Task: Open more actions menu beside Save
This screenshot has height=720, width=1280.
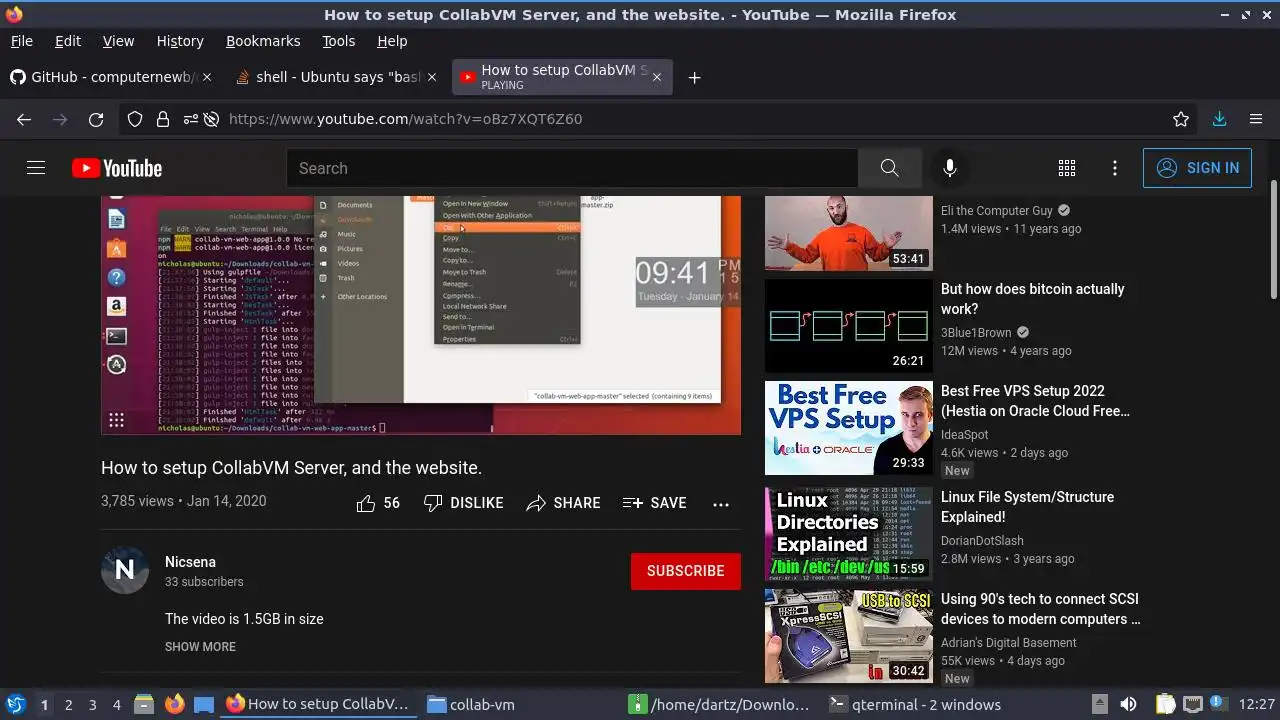Action: [721, 504]
